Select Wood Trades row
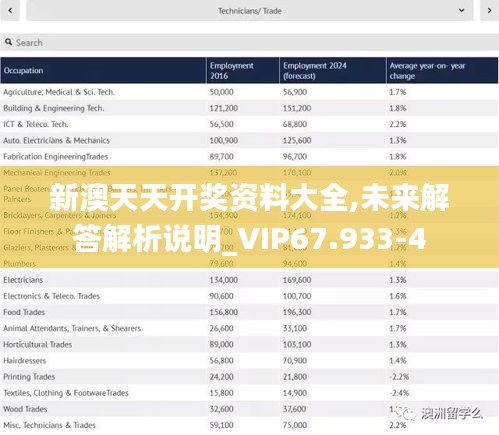Viewport: 499px width, 435px height. click(249, 409)
